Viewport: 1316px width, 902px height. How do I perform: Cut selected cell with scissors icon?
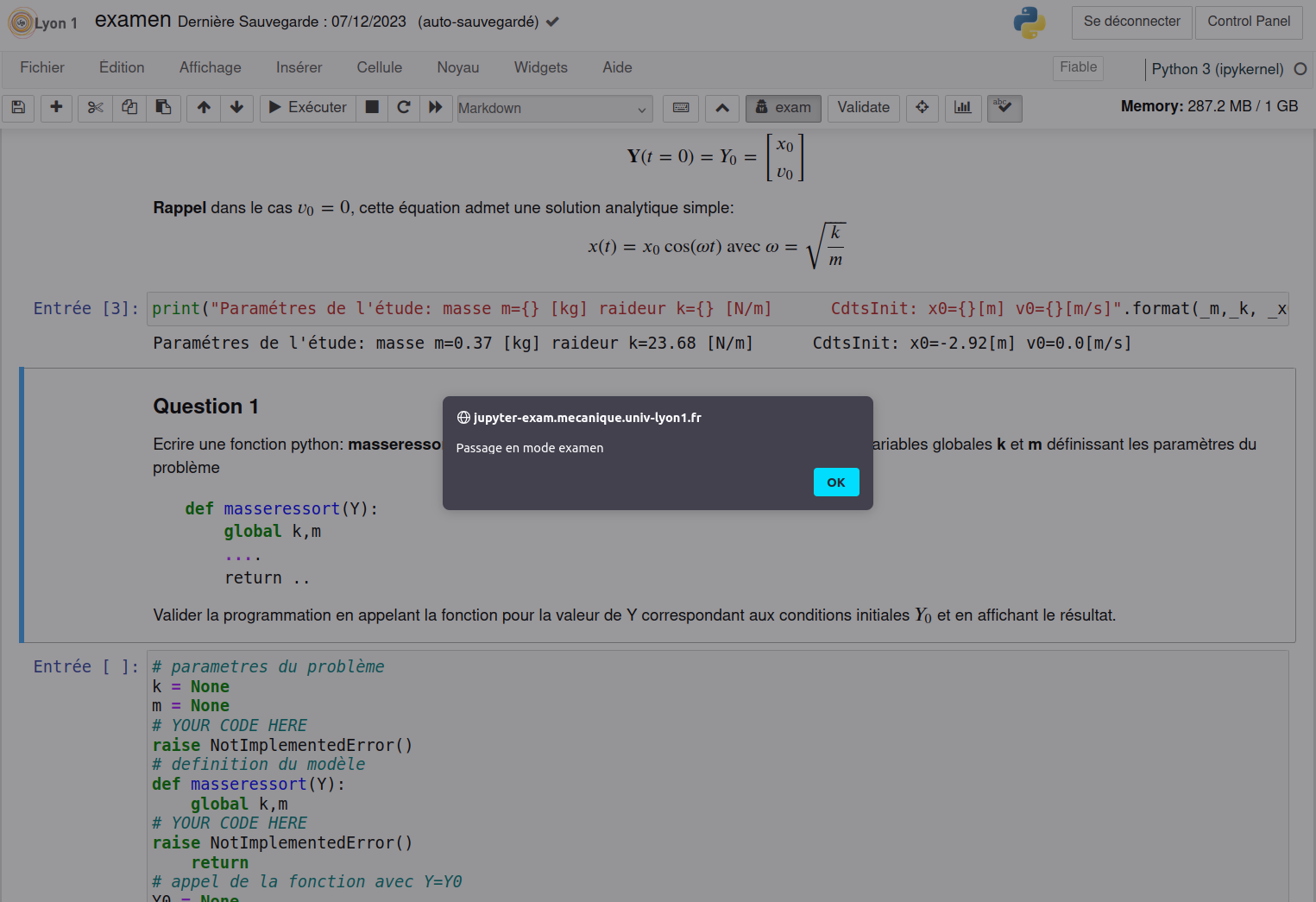[x=95, y=108]
